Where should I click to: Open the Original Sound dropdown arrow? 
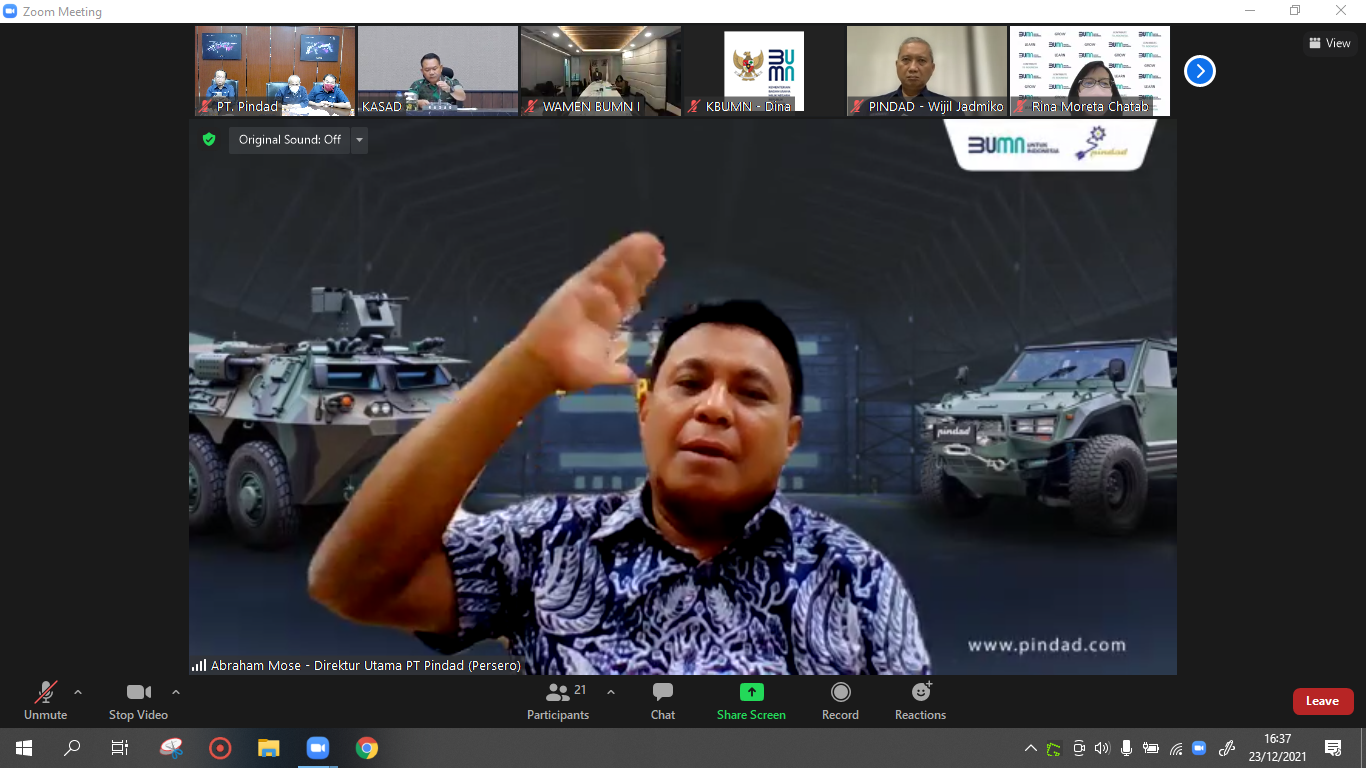pyautogui.click(x=359, y=140)
